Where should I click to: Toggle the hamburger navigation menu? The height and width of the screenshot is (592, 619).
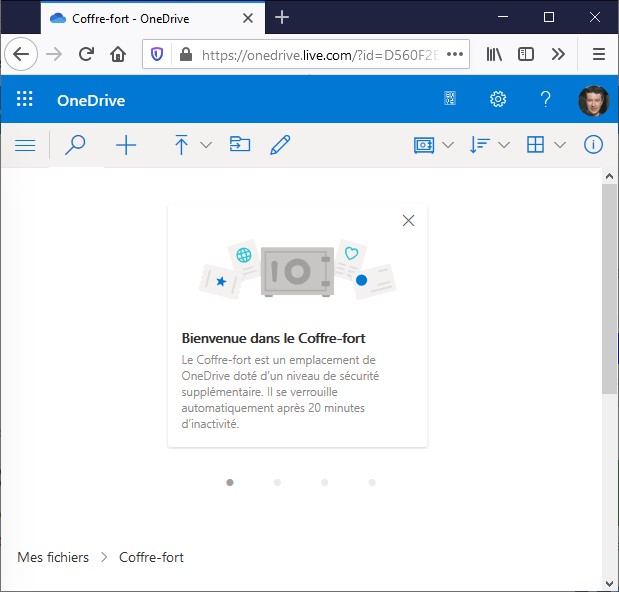pyautogui.click(x=26, y=145)
